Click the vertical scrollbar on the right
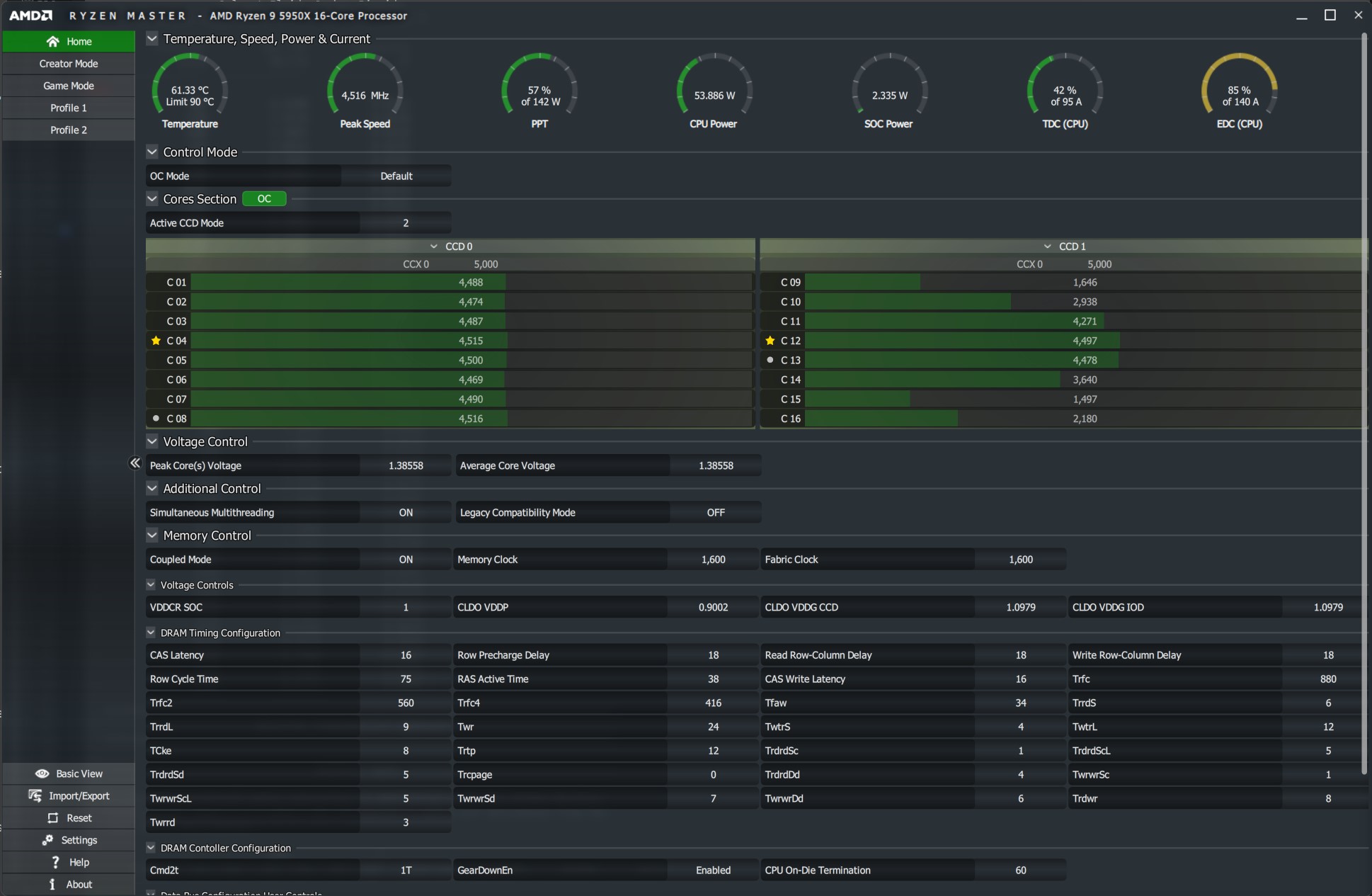 tap(1364, 404)
